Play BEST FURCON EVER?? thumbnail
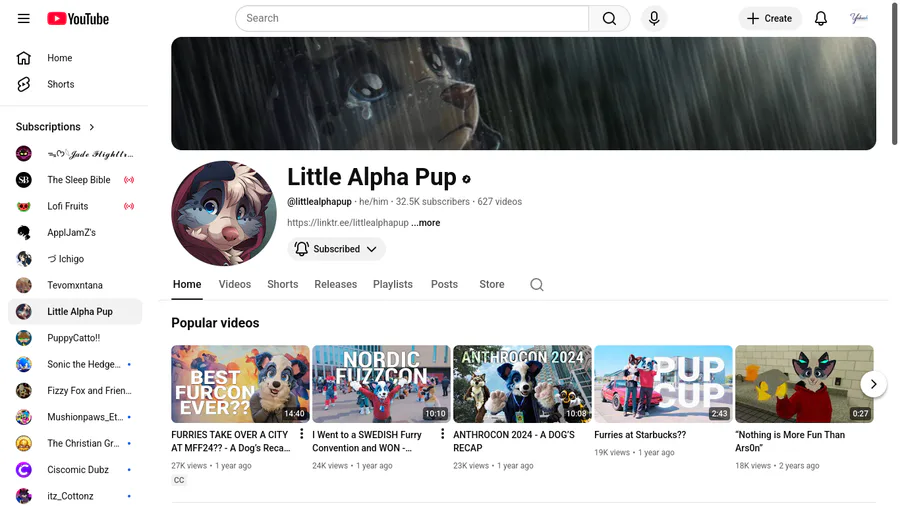 (240, 384)
